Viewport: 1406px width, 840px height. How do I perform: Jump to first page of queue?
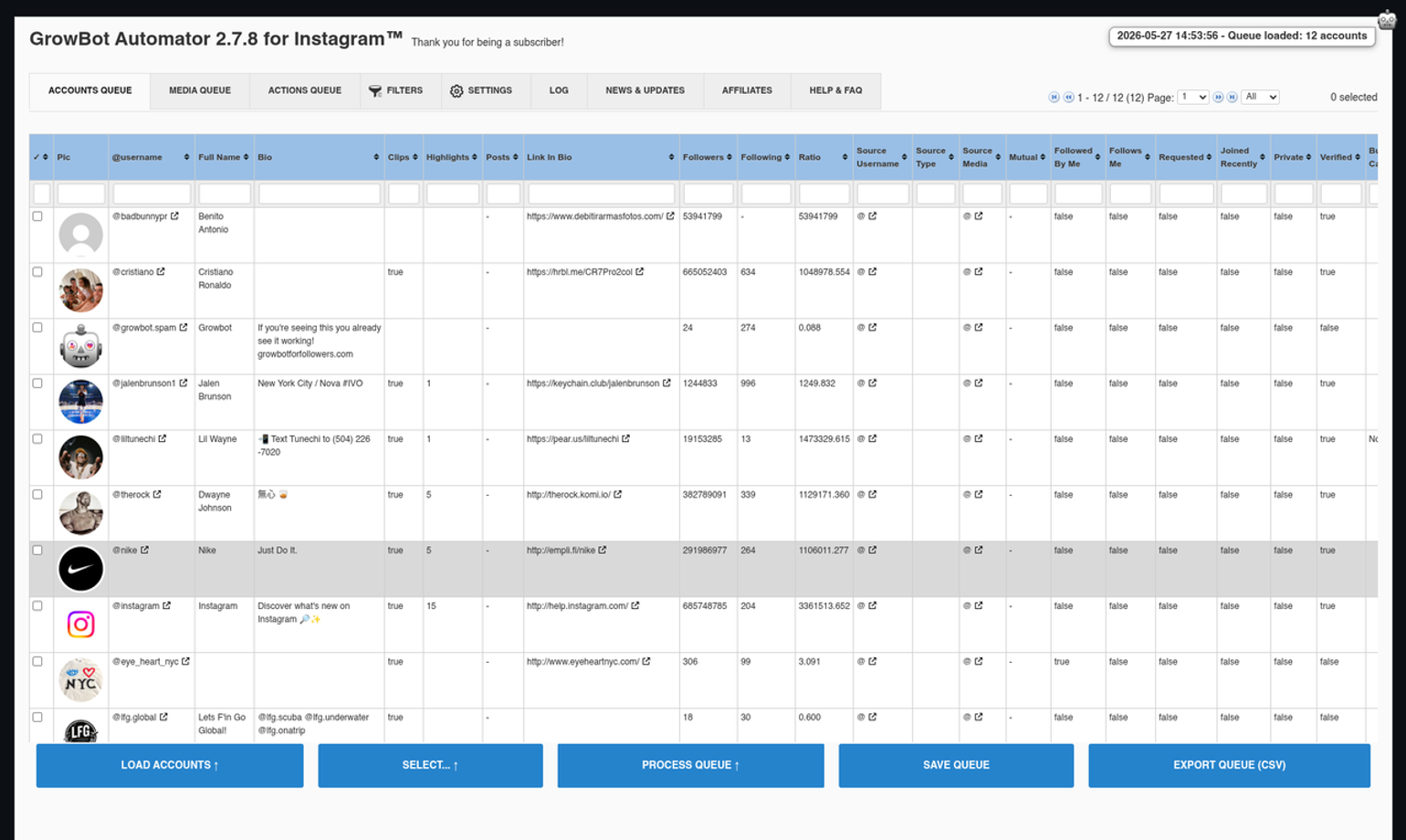click(x=1054, y=97)
